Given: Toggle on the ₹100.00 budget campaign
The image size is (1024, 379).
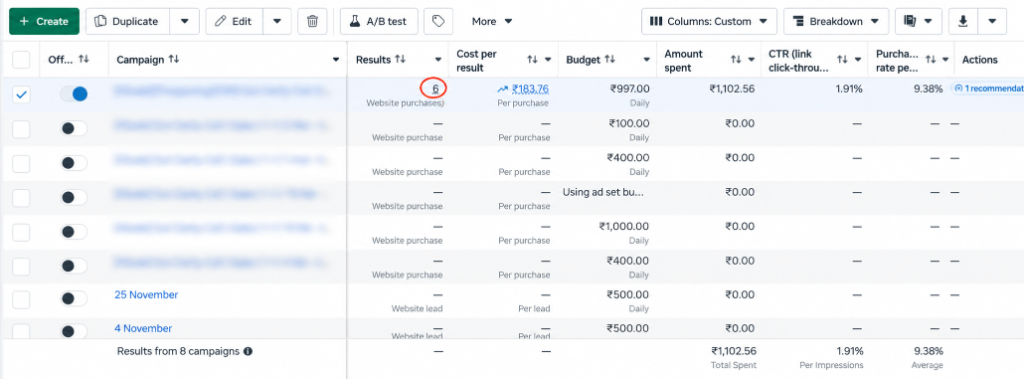Looking at the screenshot, I should point(74,129).
